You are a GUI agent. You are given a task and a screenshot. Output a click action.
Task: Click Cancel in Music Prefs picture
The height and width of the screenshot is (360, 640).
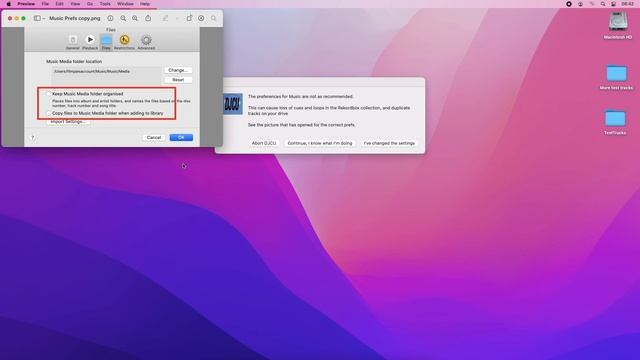[x=154, y=138]
